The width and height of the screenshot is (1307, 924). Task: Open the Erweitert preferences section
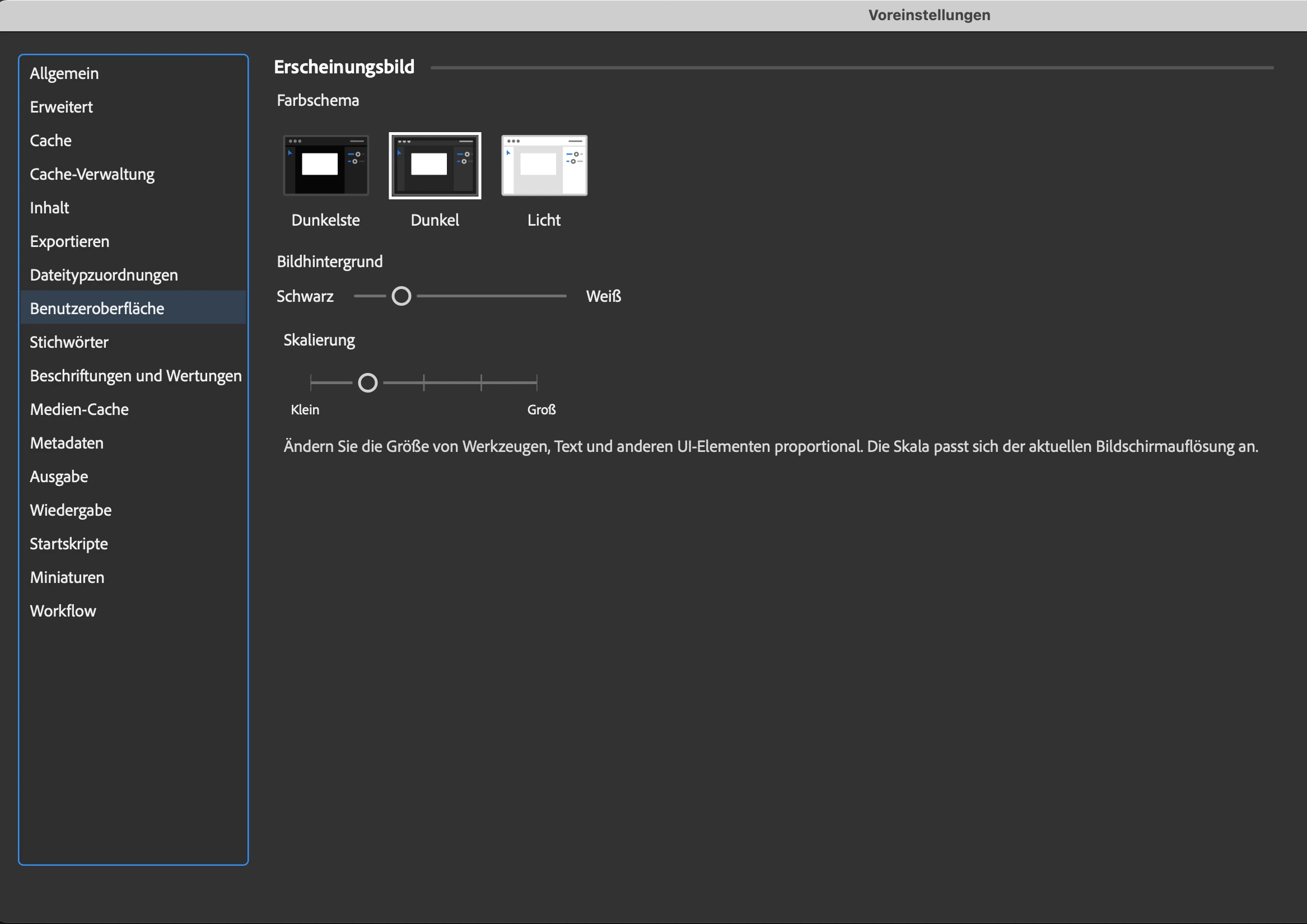pyautogui.click(x=62, y=107)
